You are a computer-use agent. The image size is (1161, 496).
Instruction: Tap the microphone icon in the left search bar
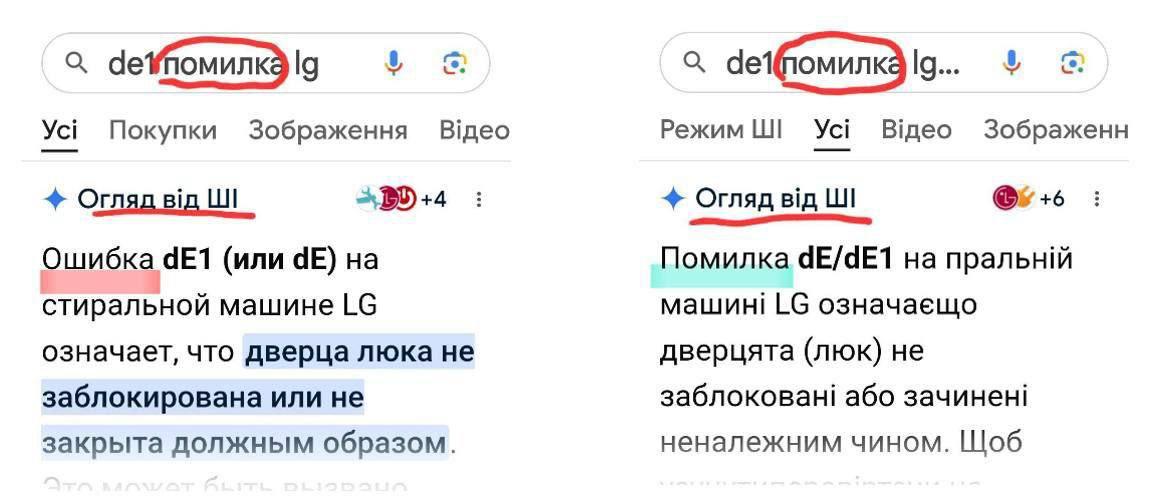click(x=394, y=64)
